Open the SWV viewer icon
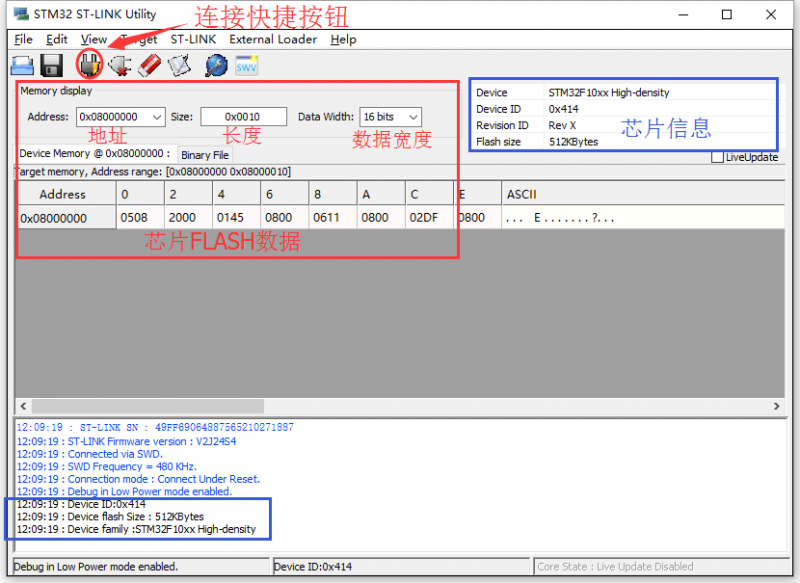The image size is (800, 583). click(x=245, y=65)
